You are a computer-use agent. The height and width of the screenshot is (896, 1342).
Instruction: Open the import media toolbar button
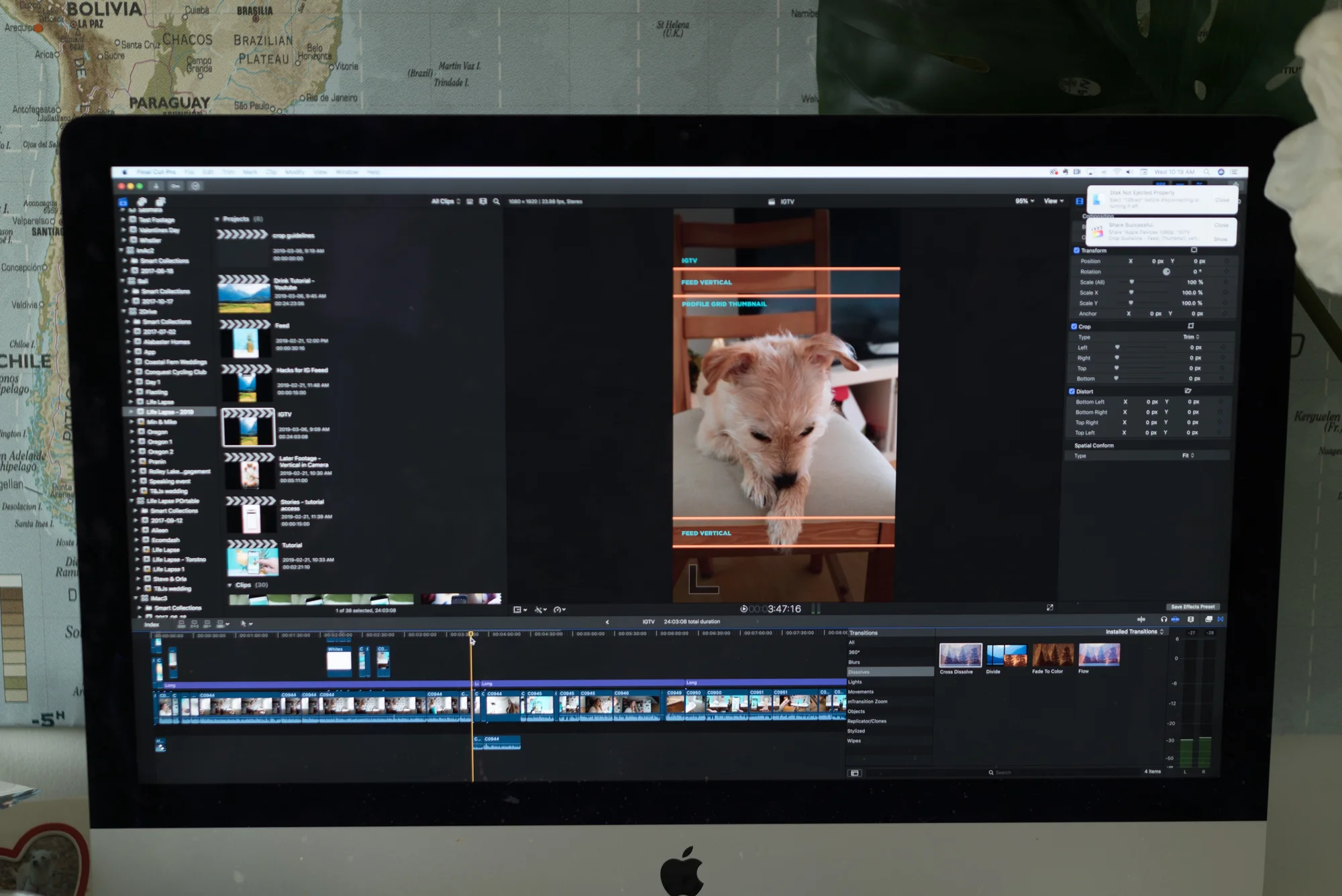(x=156, y=186)
